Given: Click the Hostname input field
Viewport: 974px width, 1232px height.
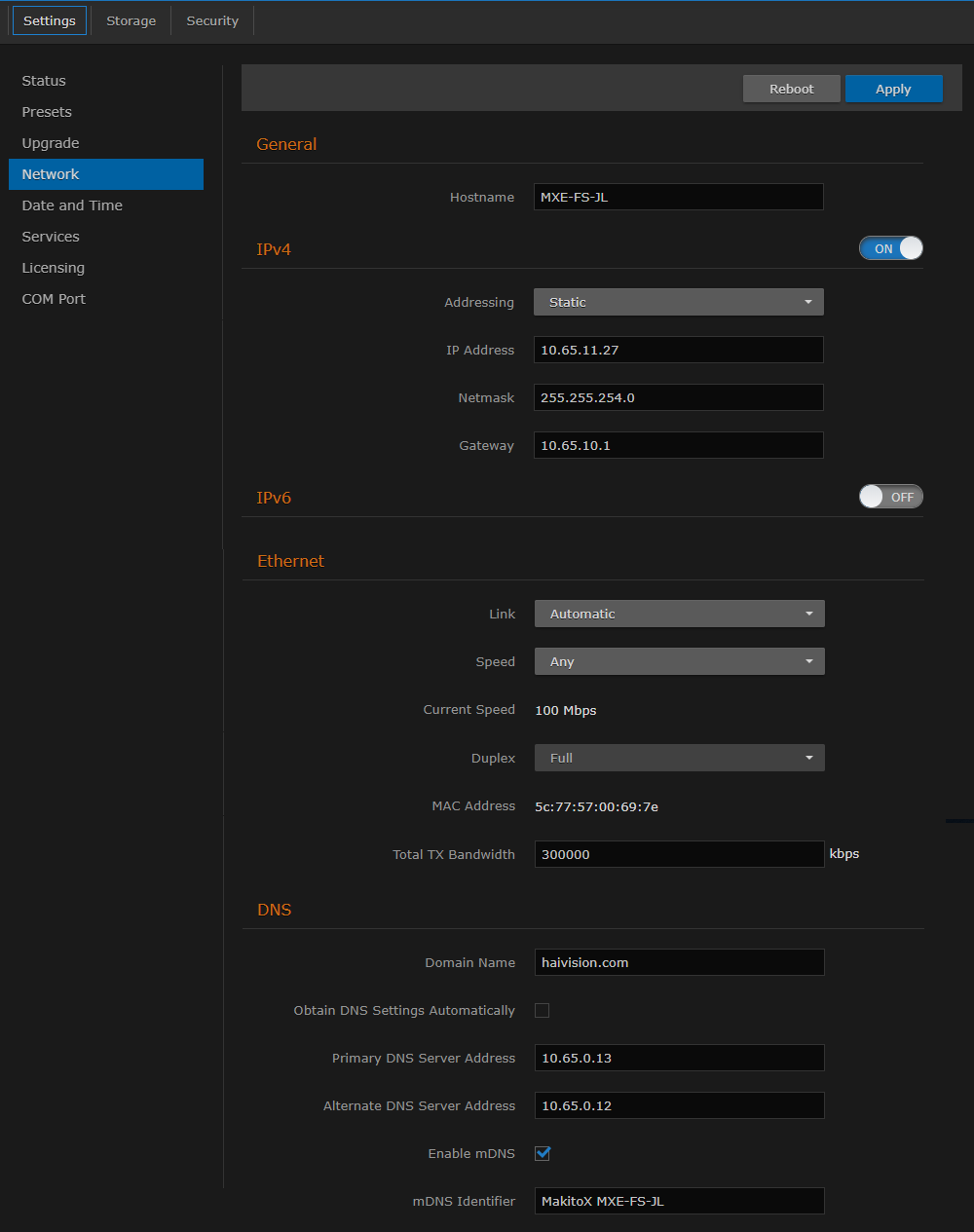Looking at the screenshot, I should coord(678,197).
